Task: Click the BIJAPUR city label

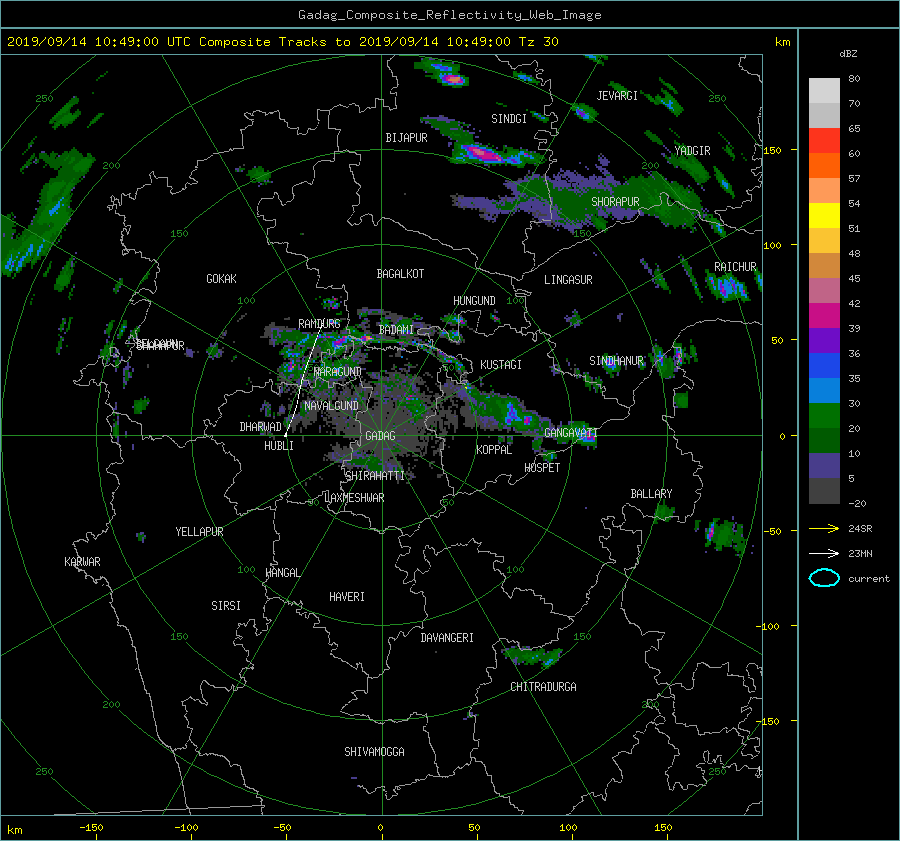Action: point(406,138)
